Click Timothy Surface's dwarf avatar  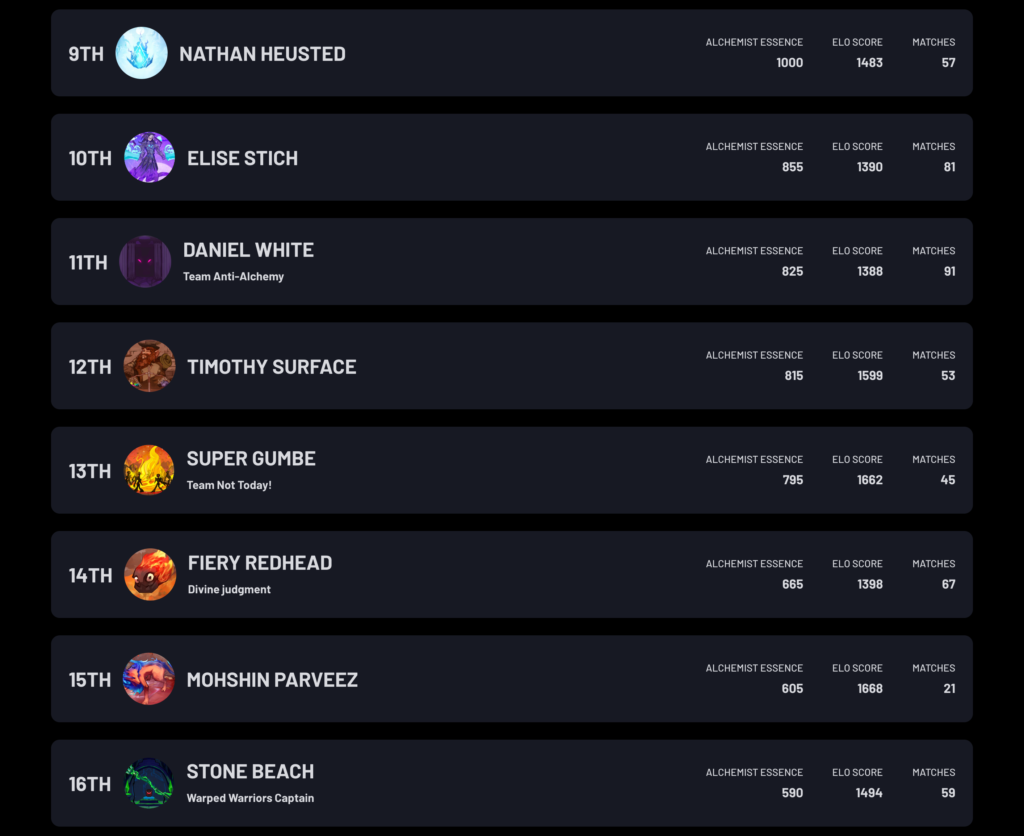click(150, 366)
